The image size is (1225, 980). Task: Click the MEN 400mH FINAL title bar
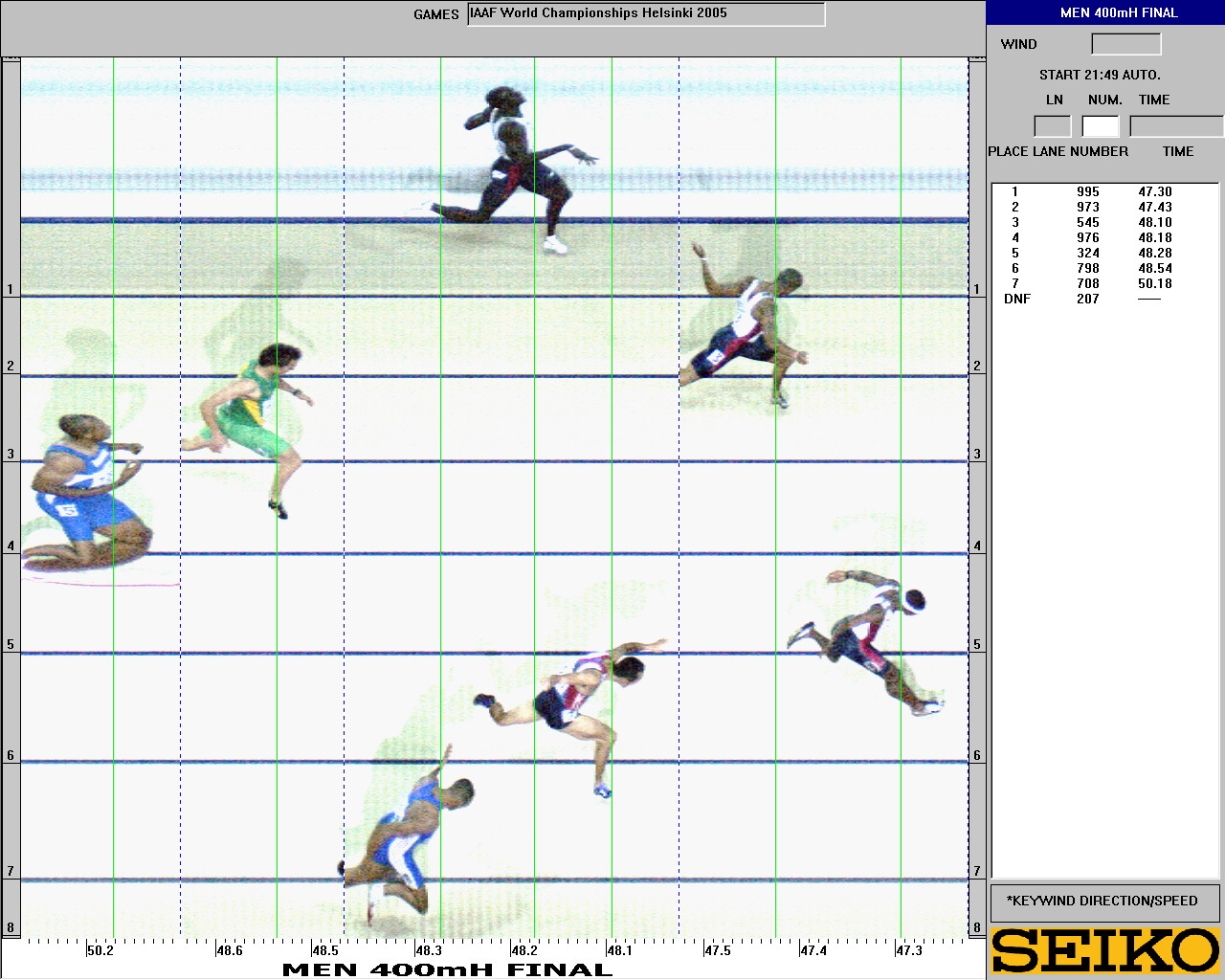(x=1105, y=12)
